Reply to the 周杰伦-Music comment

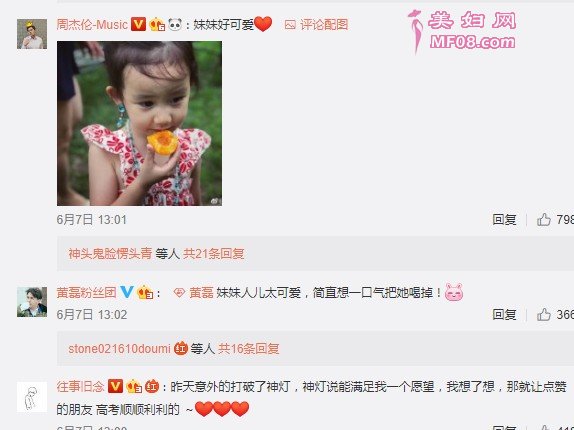pyautogui.click(x=504, y=220)
